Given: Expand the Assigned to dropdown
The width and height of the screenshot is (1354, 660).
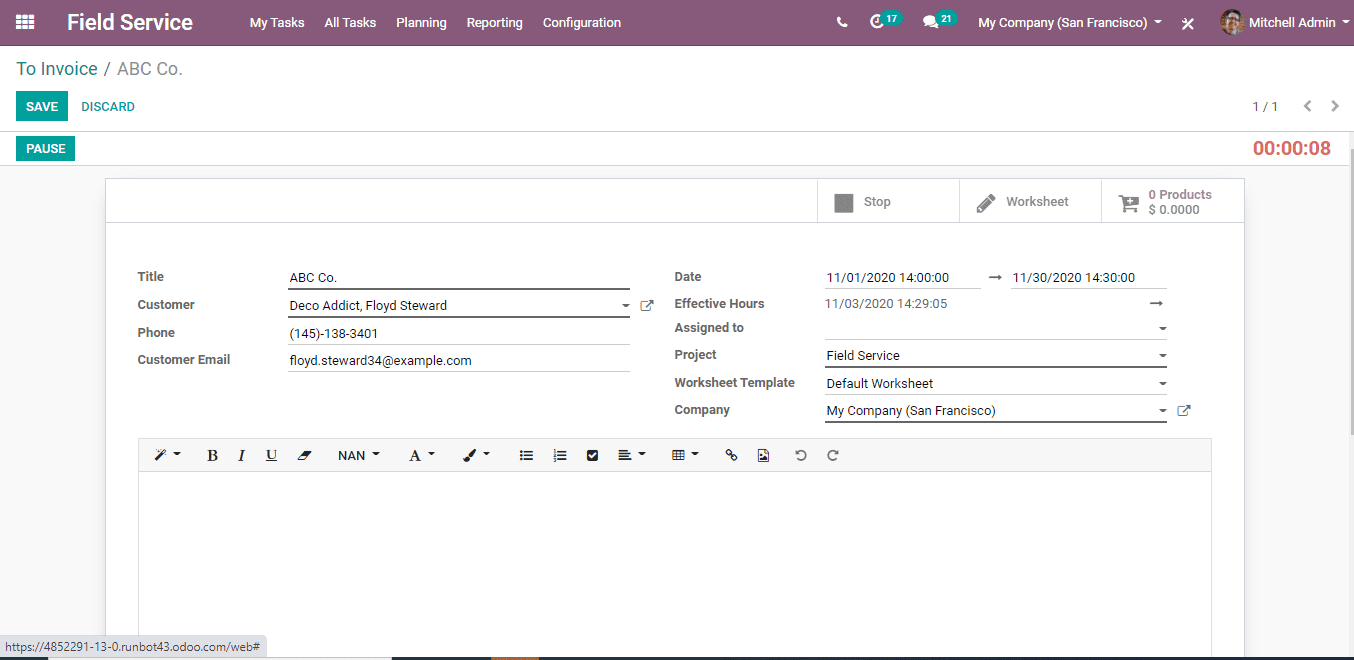Looking at the screenshot, I should coord(1162,329).
